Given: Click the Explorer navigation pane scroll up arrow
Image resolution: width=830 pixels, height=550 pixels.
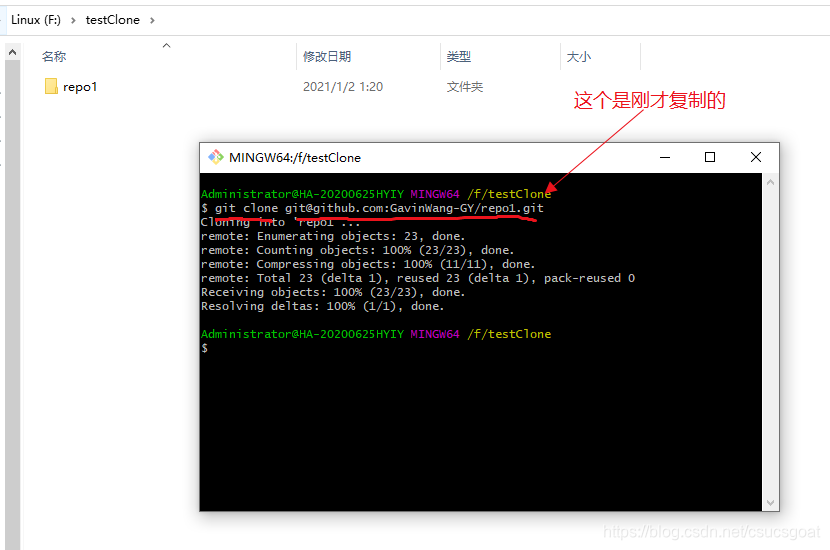Looking at the screenshot, I should tap(13, 52).
